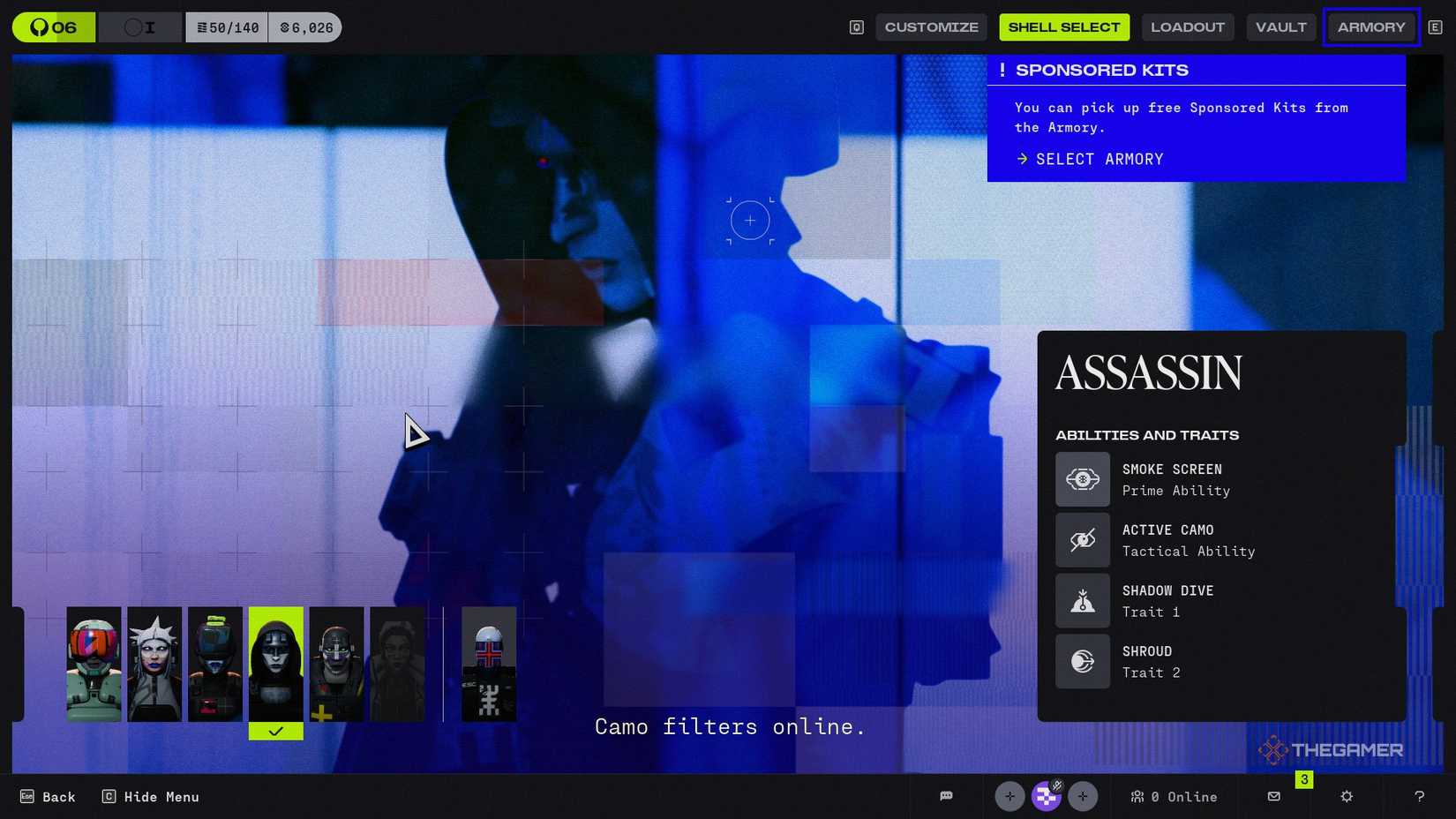Open the Shadow Dive trait icon
Screen dimensions: 1456x819
click(1083, 601)
